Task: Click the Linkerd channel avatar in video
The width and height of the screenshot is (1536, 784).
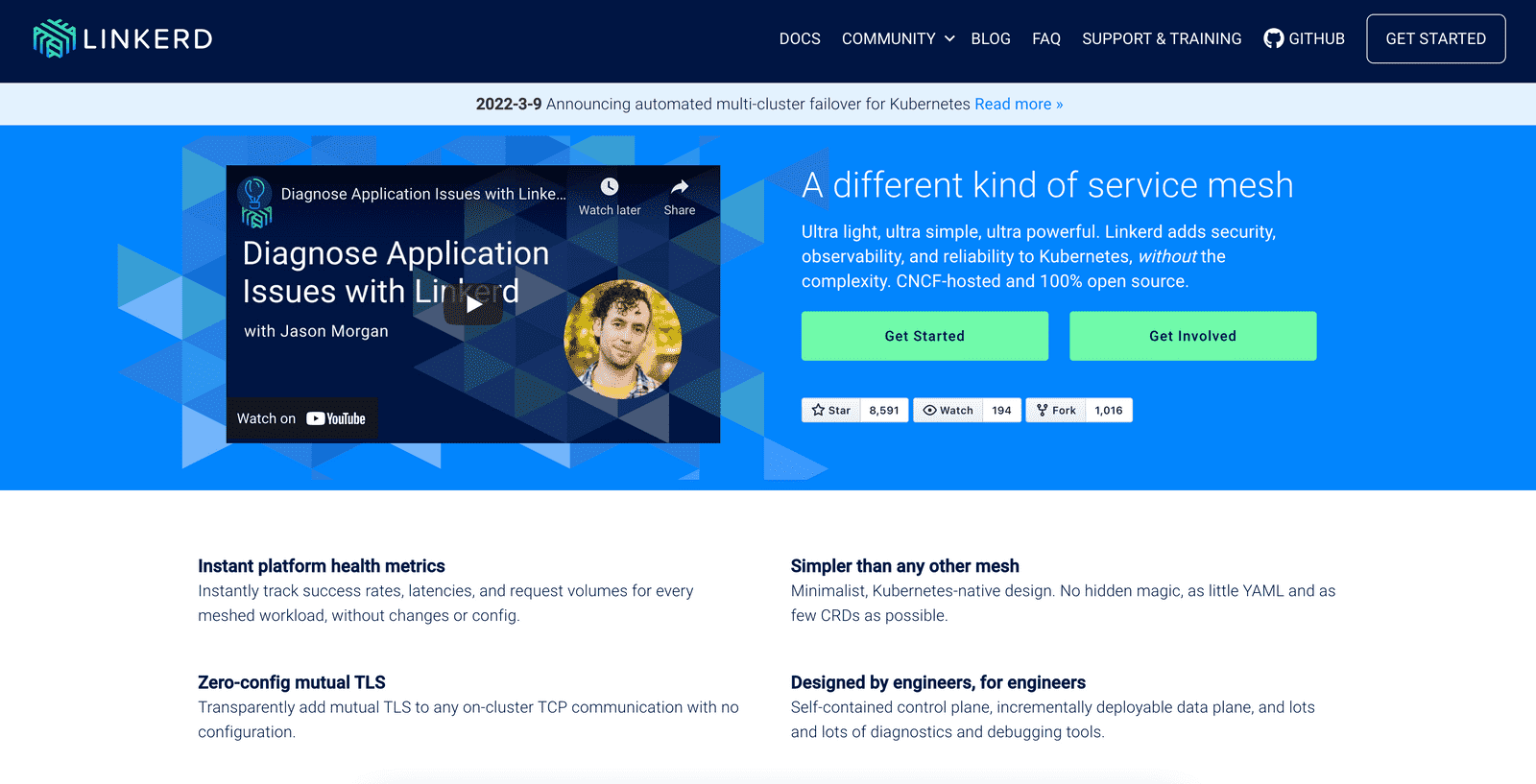Action: pyautogui.click(x=255, y=202)
